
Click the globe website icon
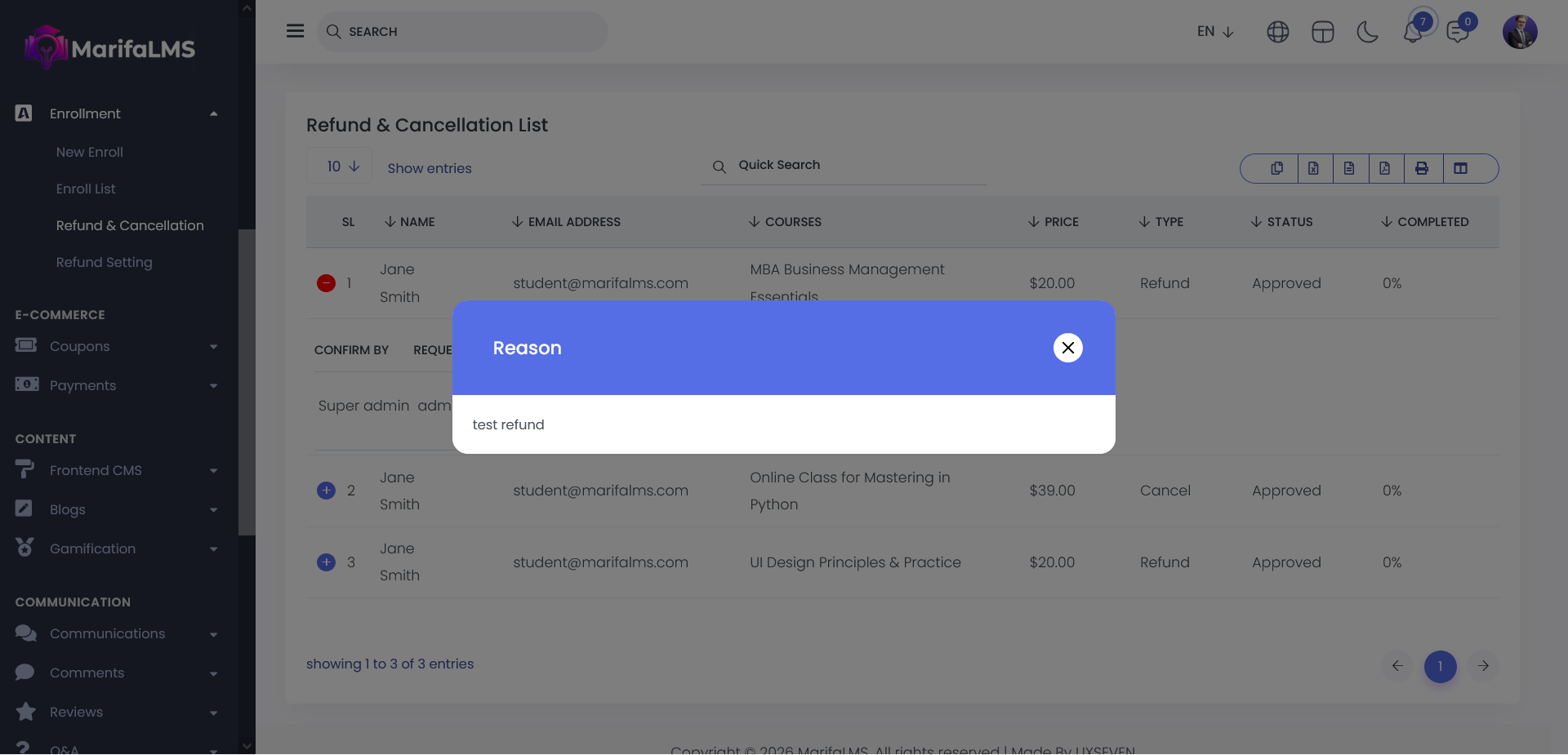1277,32
